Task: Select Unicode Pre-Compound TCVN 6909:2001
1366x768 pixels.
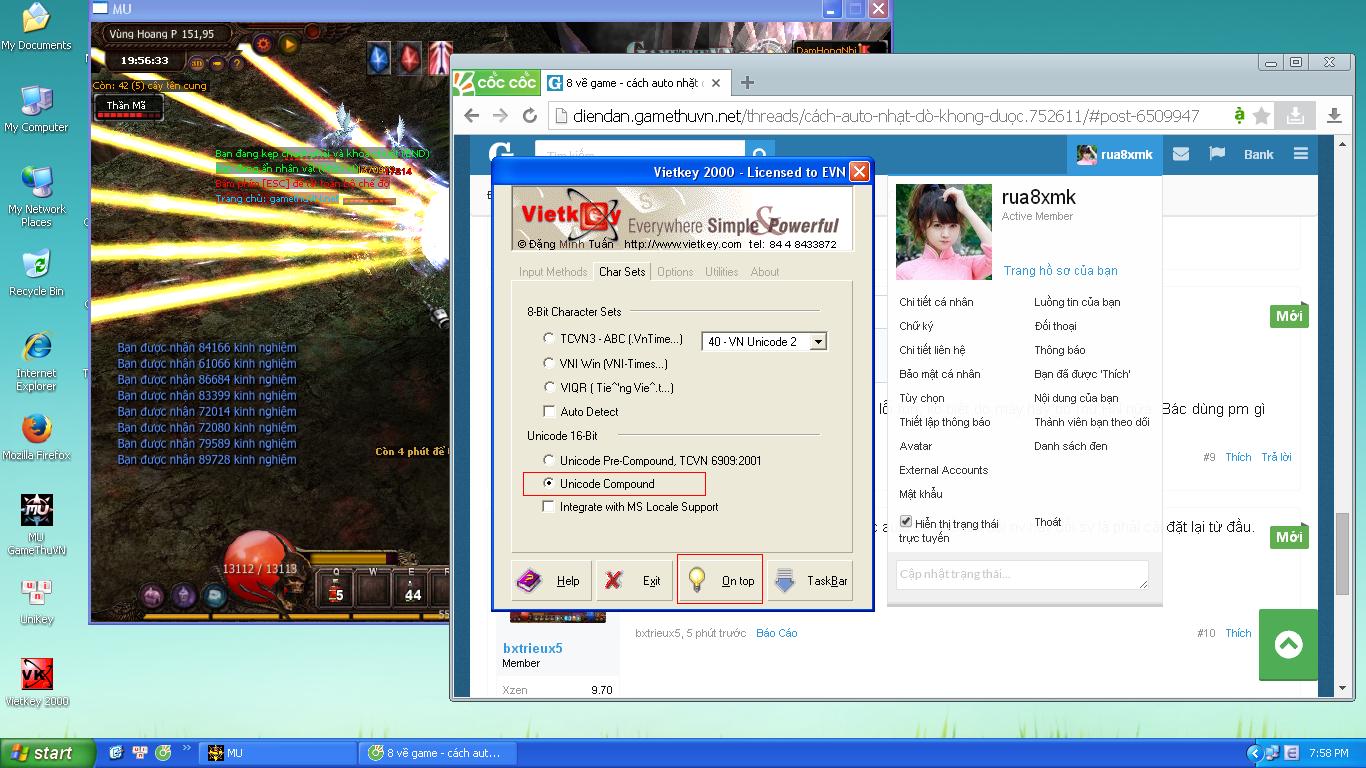Action: click(548, 460)
